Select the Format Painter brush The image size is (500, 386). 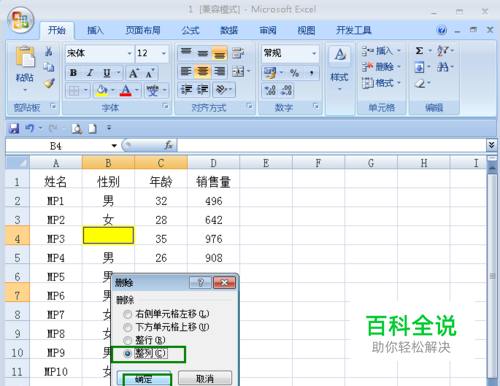click(49, 83)
